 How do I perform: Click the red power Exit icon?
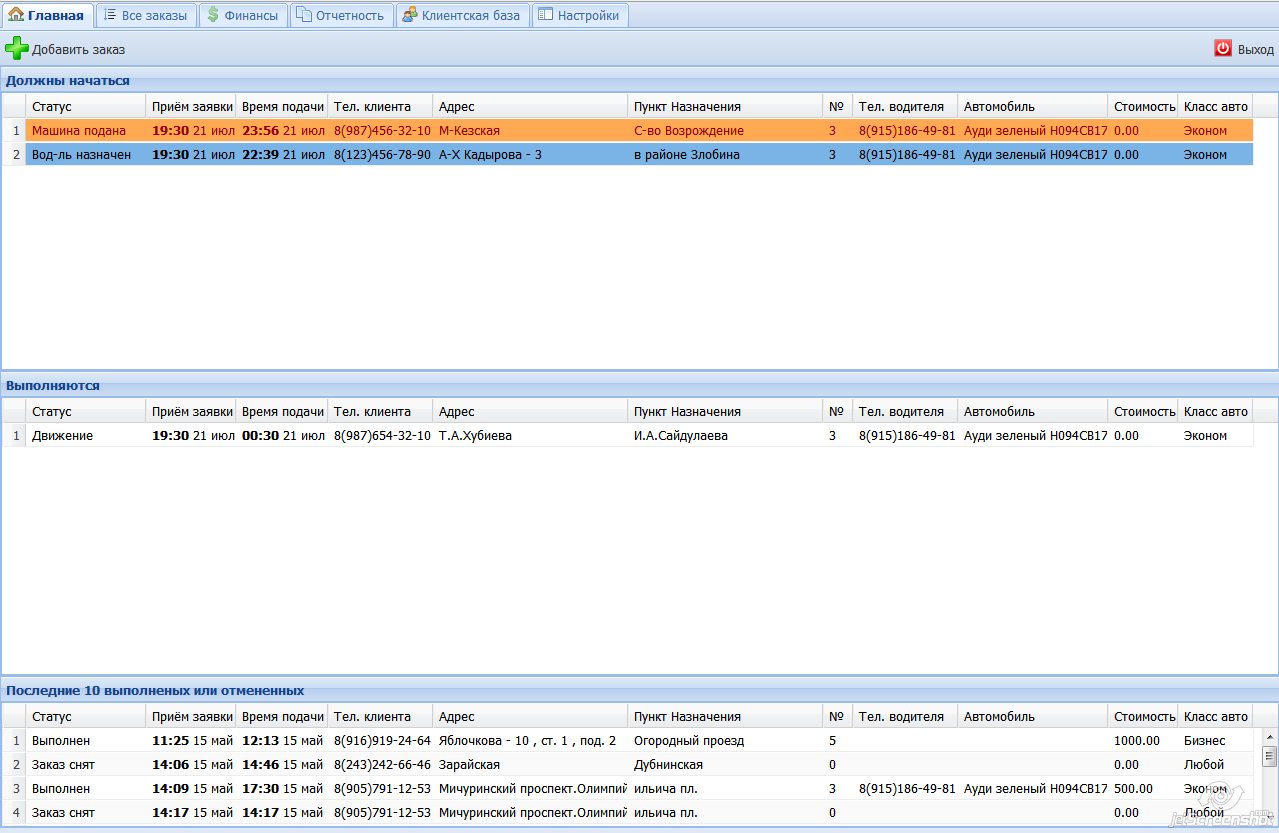coord(1222,49)
